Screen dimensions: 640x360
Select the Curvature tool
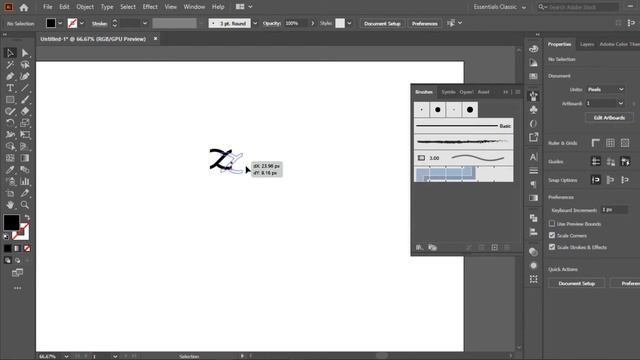[25, 76]
